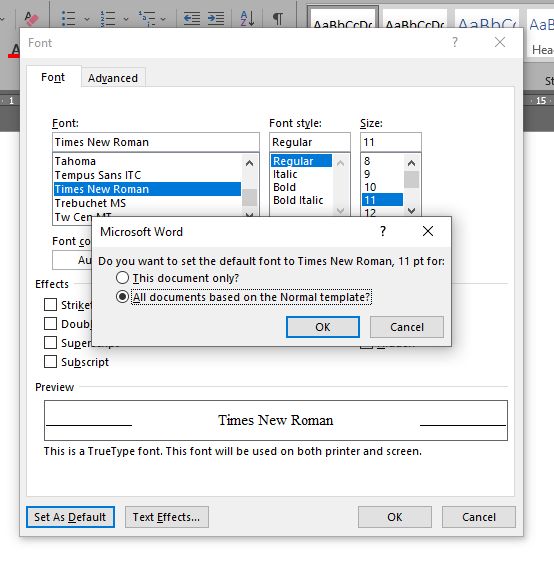This screenshot has width=554, height=578.
Task: Choose Tempus Sans ITC in font list
Action: coord(147,175)
